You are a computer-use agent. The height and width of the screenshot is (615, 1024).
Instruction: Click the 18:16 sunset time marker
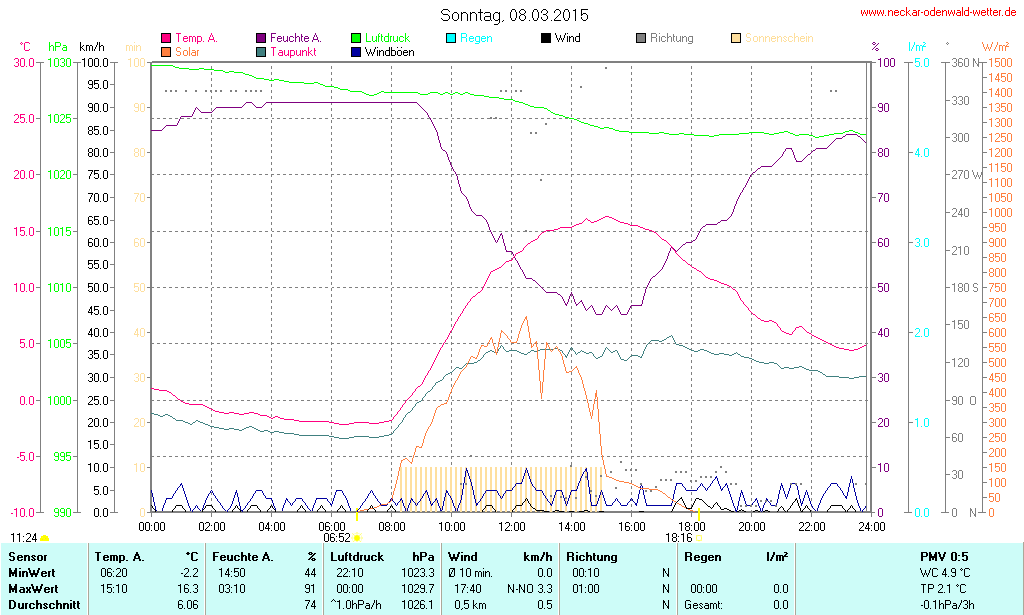point(678,537)
